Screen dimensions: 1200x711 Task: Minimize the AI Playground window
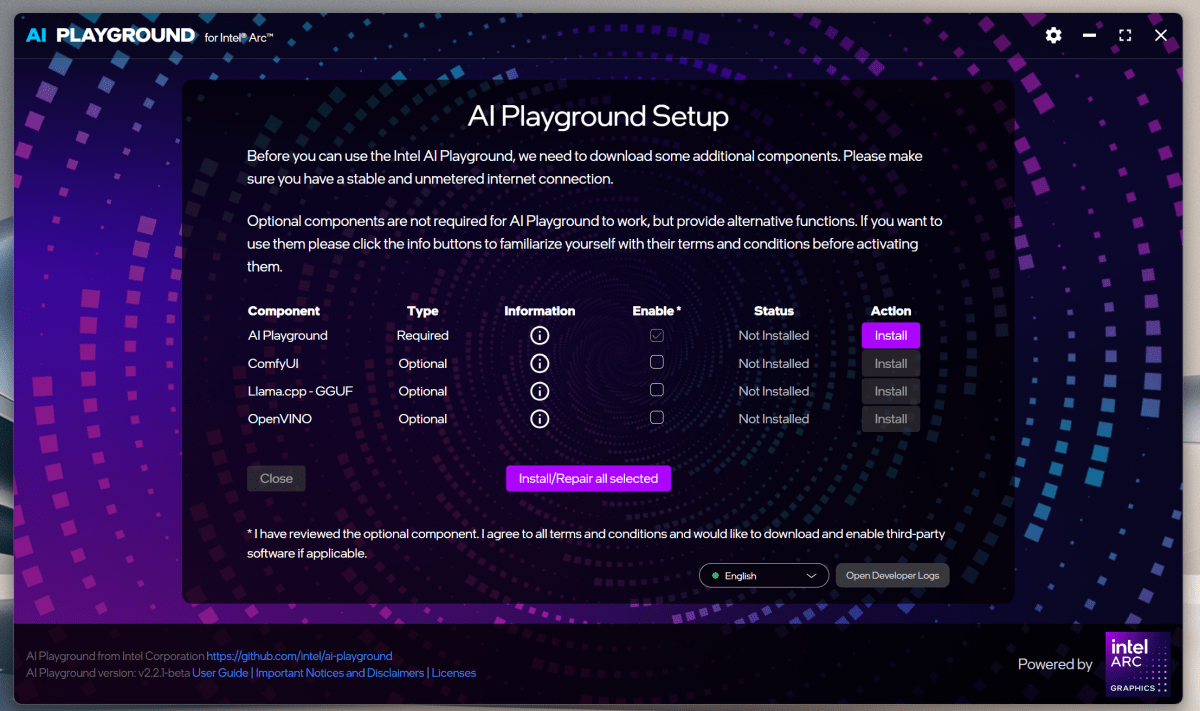coord(1090,38)
